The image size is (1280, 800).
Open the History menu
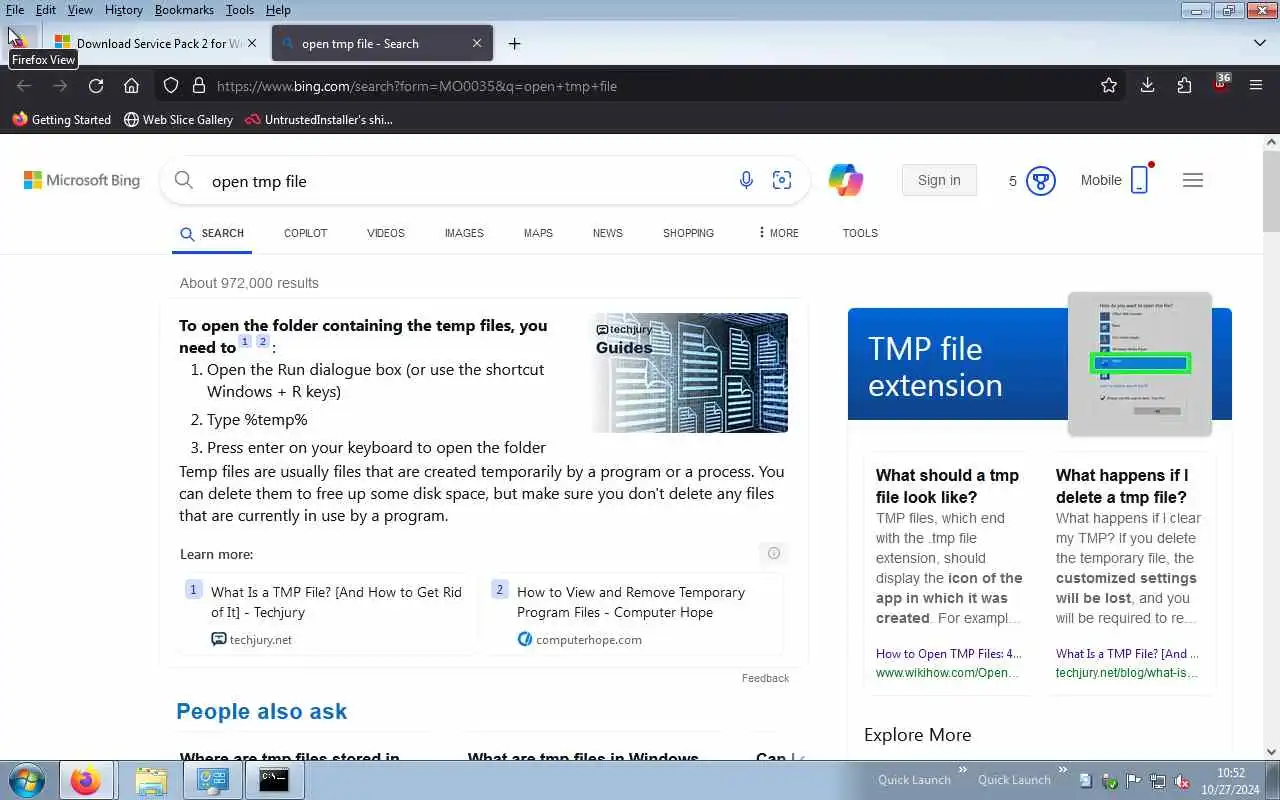(x=123, y=9)
